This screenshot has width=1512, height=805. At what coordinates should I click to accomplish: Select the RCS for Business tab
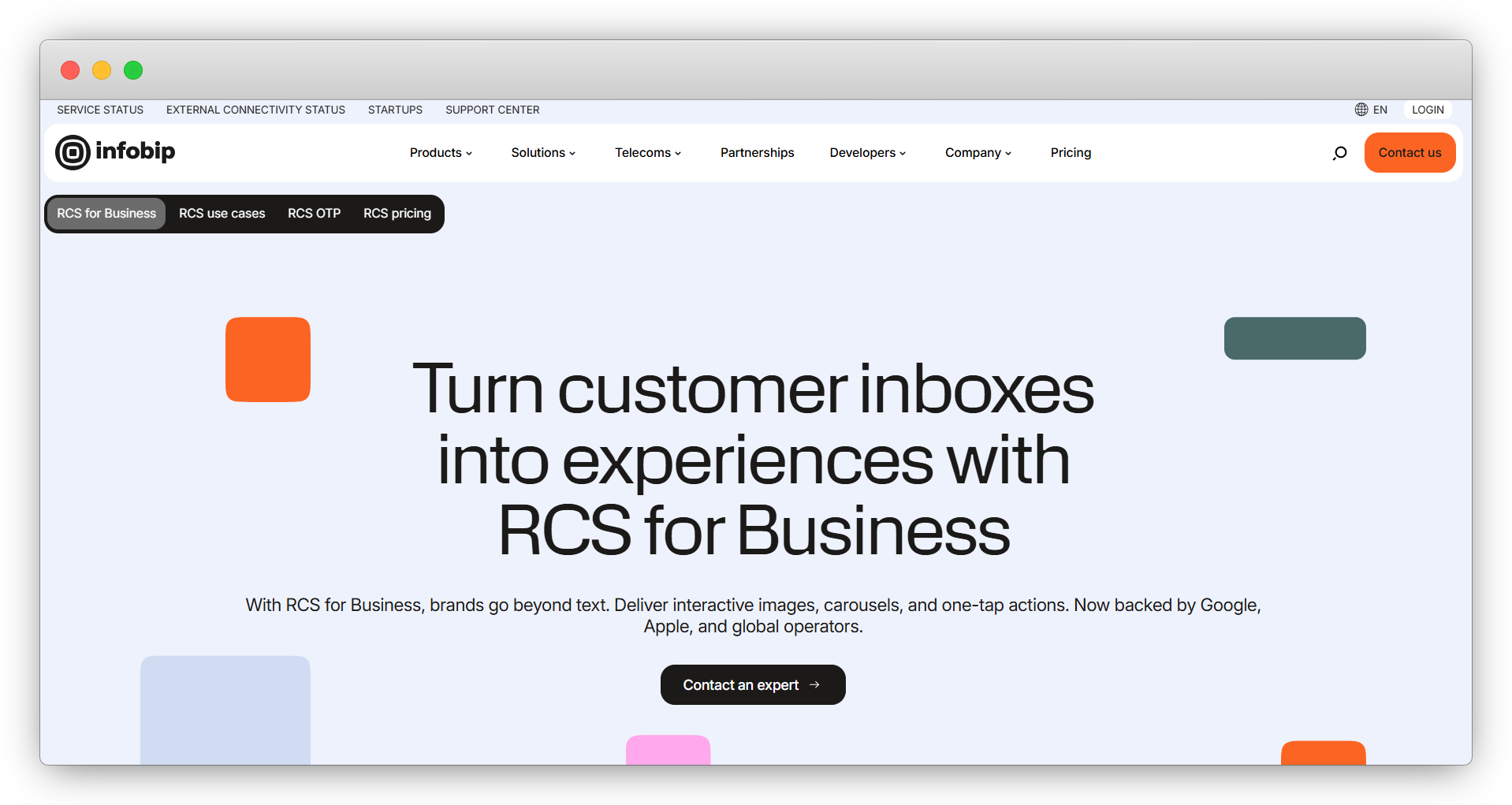point(106,214)
